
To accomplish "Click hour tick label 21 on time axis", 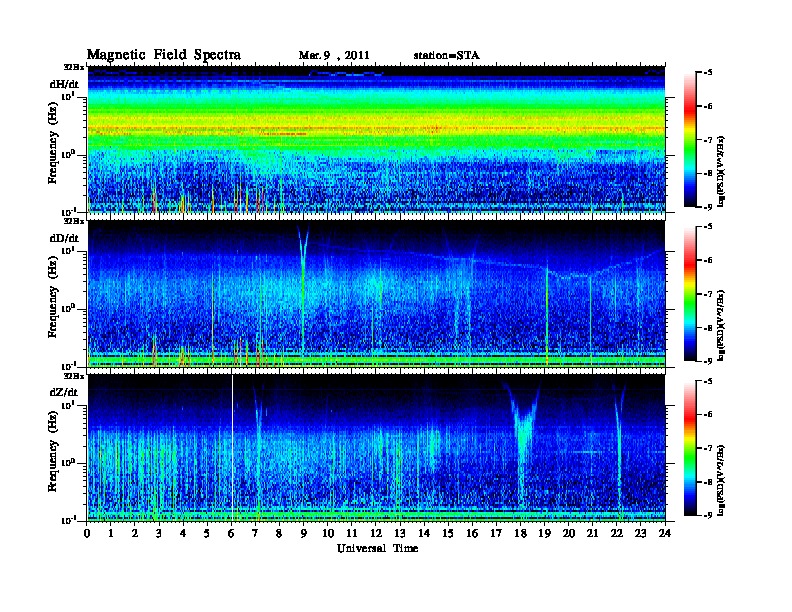I will coord(592,533).
